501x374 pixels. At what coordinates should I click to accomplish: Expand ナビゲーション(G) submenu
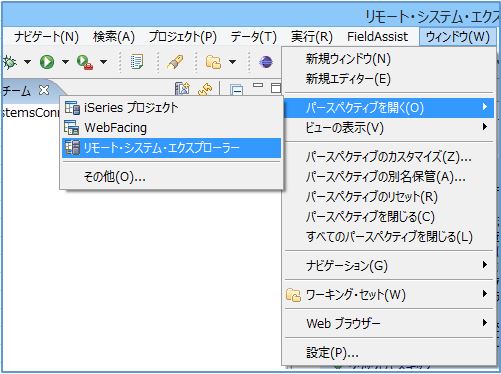389,266
